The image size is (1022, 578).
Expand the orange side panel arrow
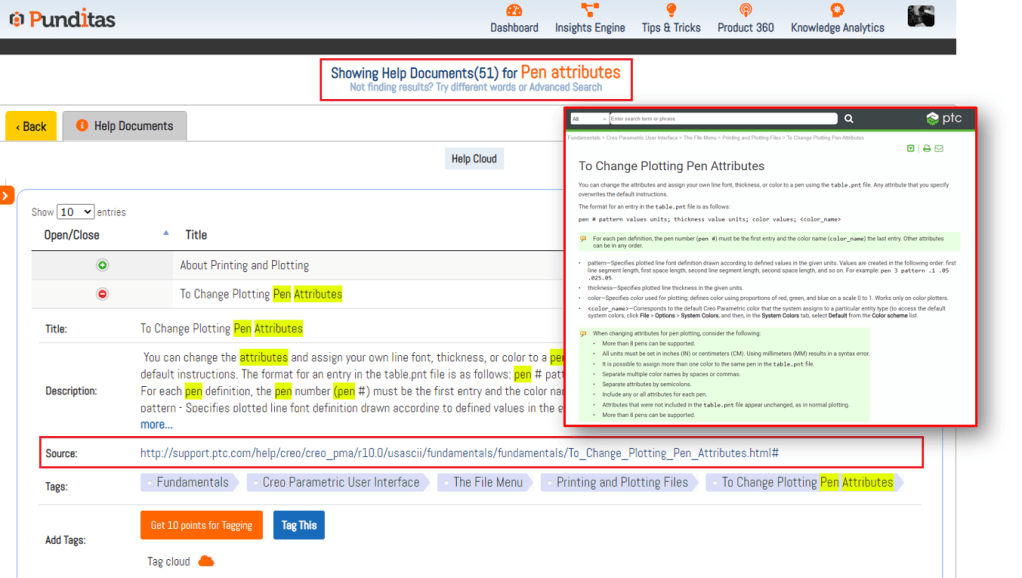click(x=6, y=196)
